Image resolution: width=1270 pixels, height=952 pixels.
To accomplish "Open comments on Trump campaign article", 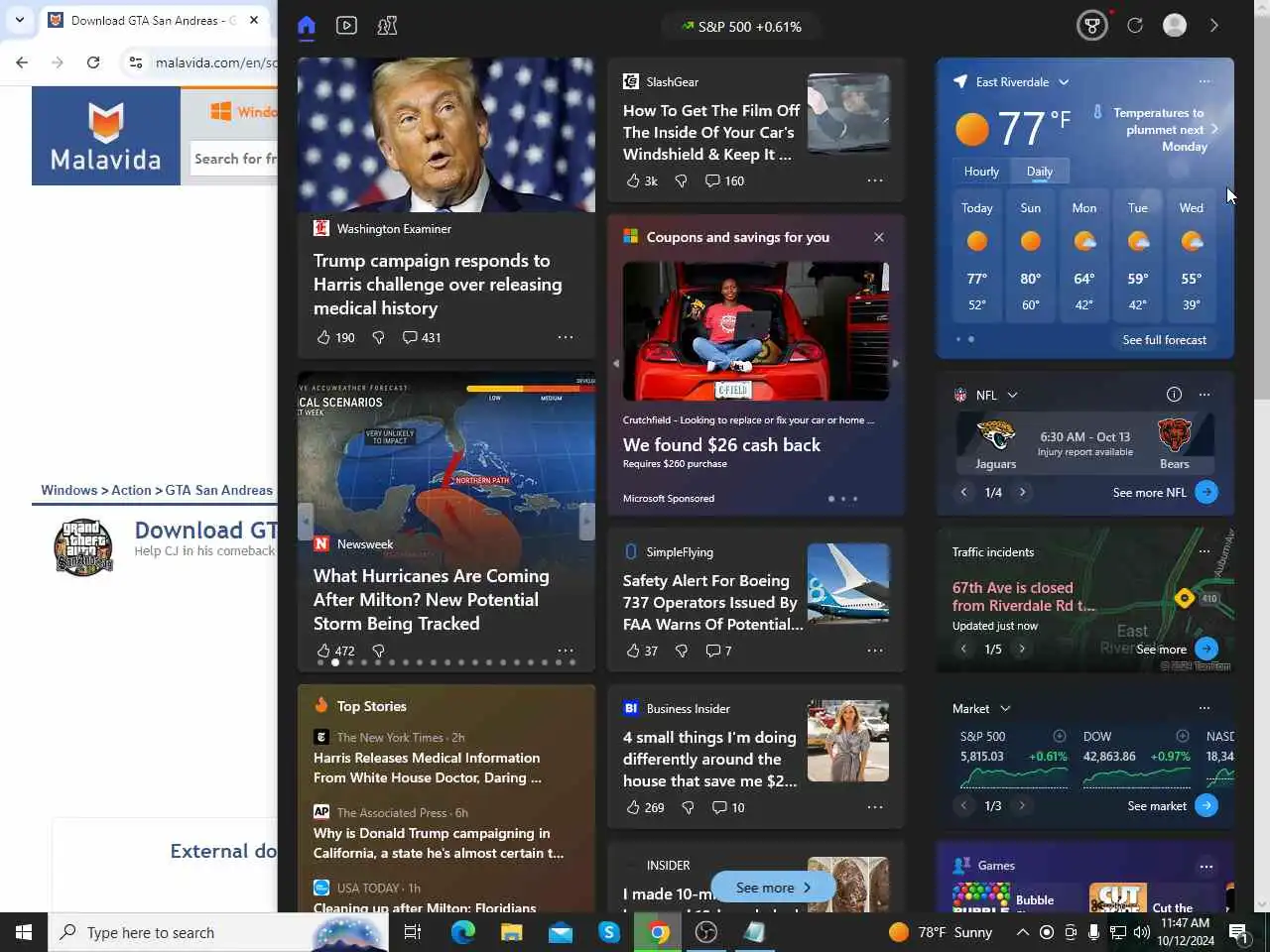I will [422, 337].
